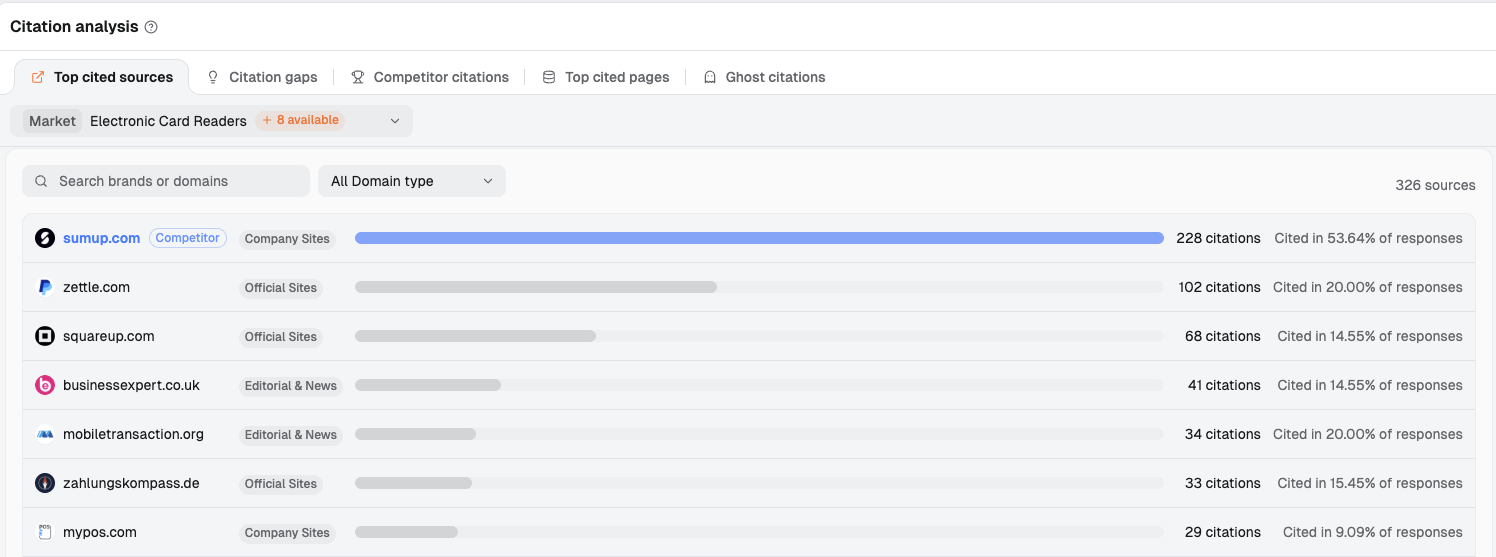Click the businessexpert.co.uk domain name
The image size is (1496, 557).
coord(131,385)
